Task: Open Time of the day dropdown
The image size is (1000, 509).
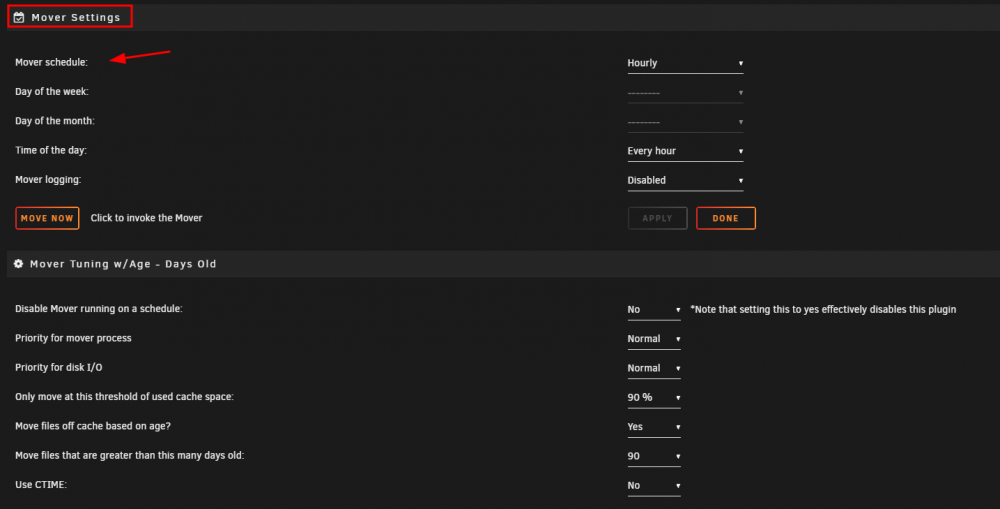Action: tap(685, 151)
